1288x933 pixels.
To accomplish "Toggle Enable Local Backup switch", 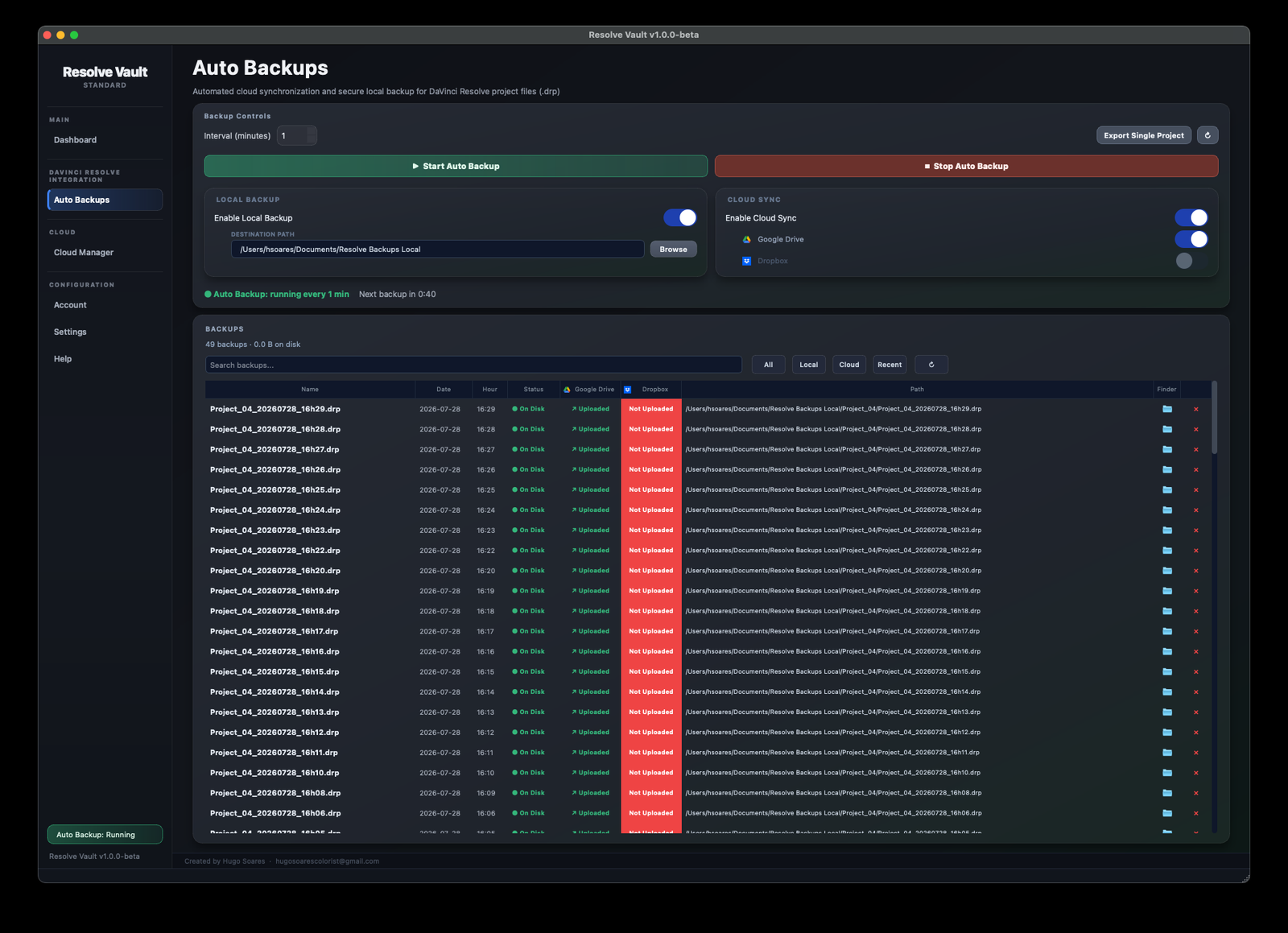I will pyautogui.click(x=679, y=217).
